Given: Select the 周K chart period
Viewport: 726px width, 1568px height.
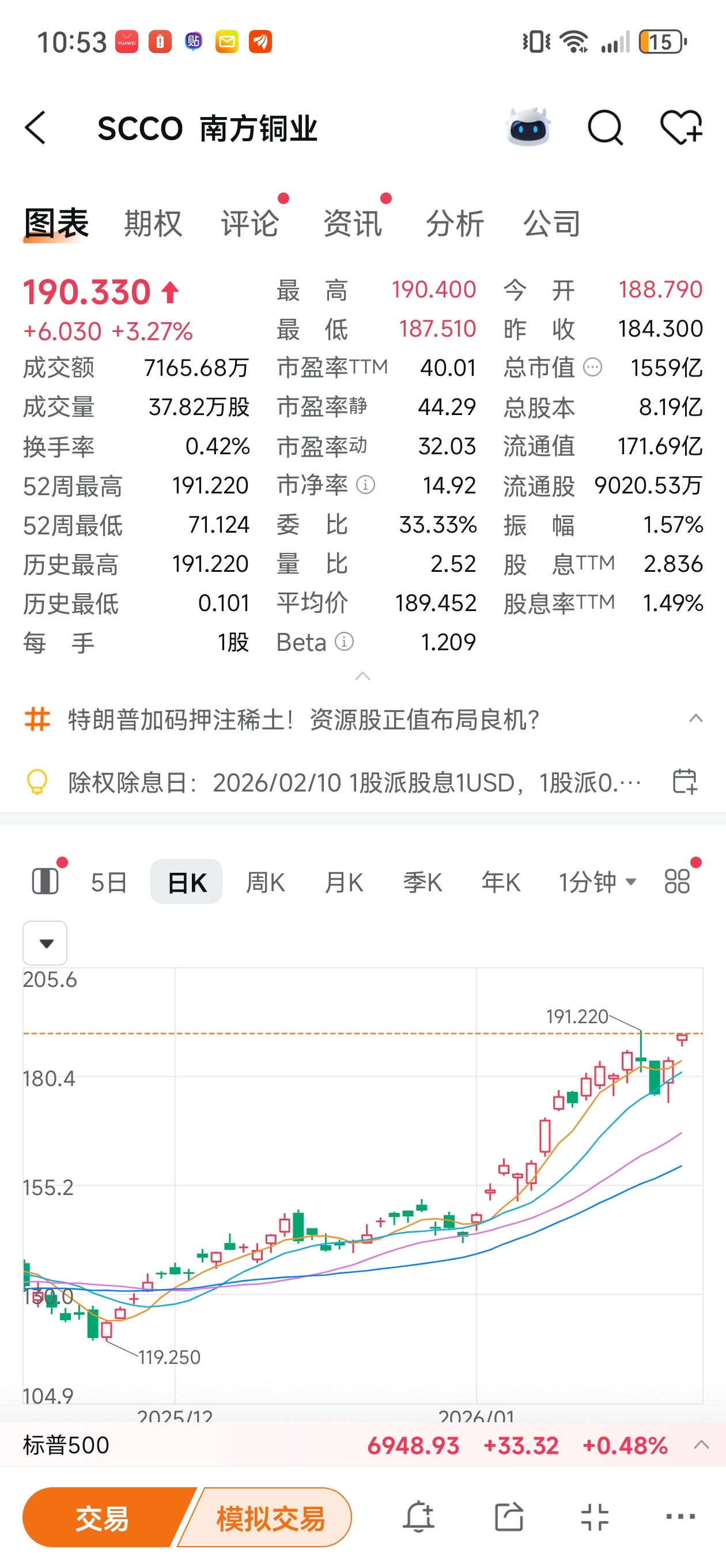Looking at the screenshot, I should tap(265, 882).
